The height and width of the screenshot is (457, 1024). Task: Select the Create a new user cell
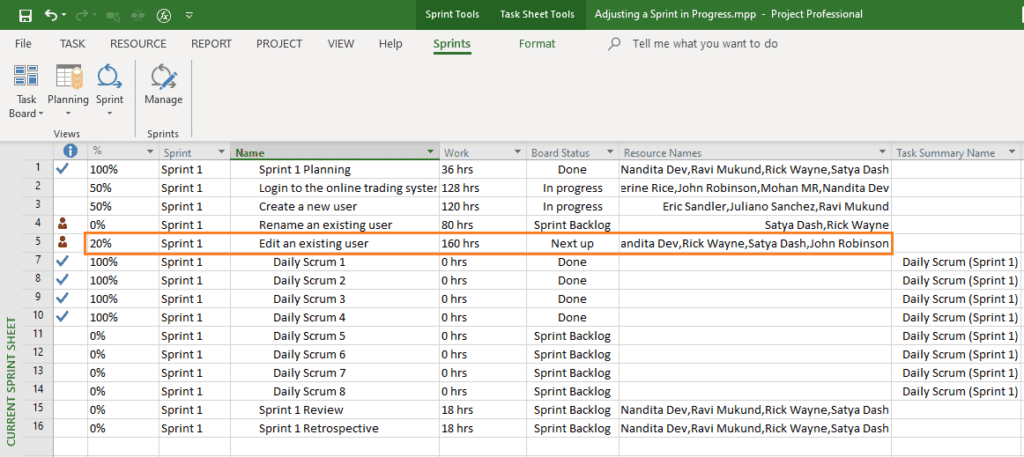pos(334,206)
